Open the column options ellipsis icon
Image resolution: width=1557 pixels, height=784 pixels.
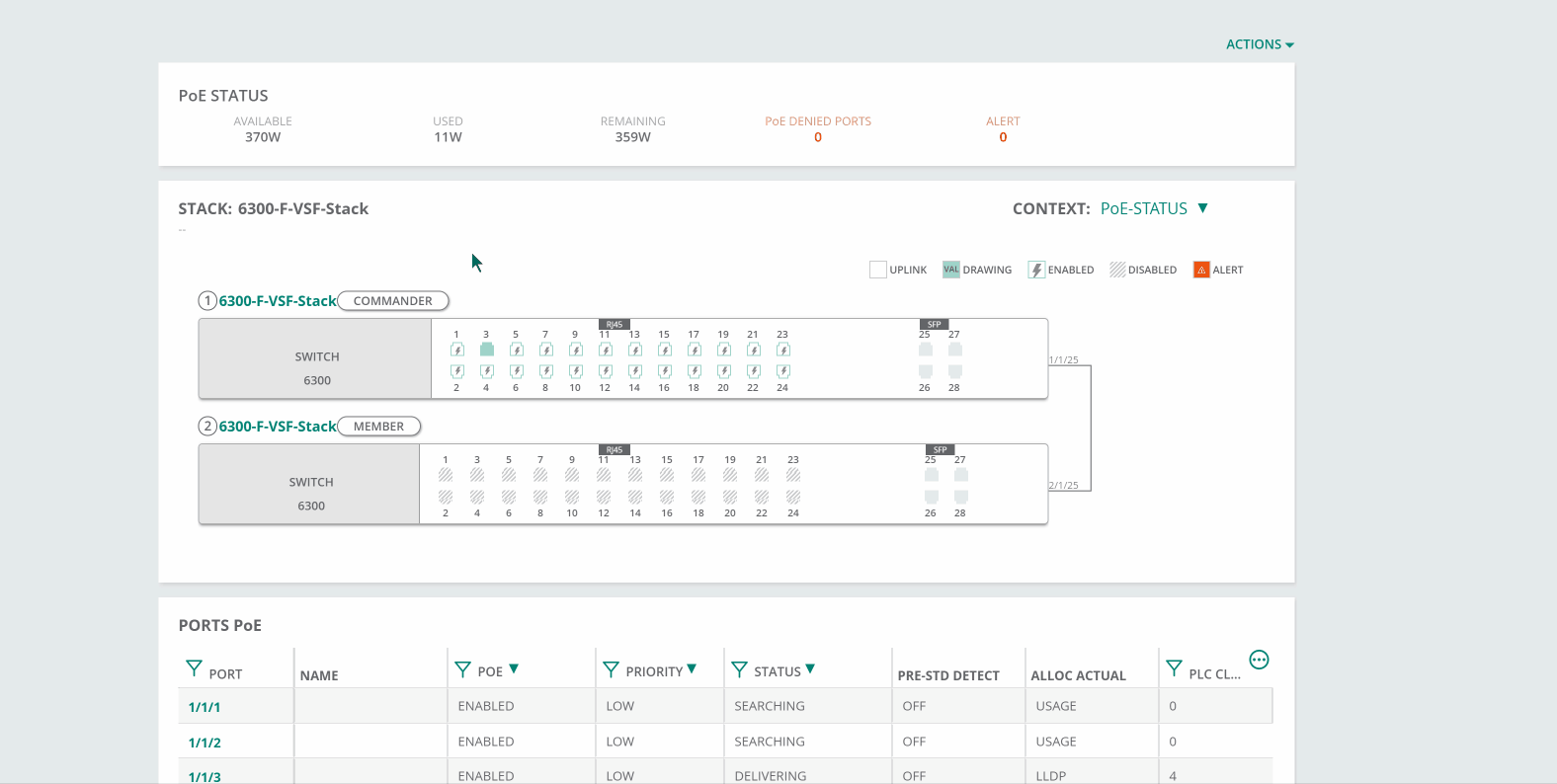[1259, 660]
